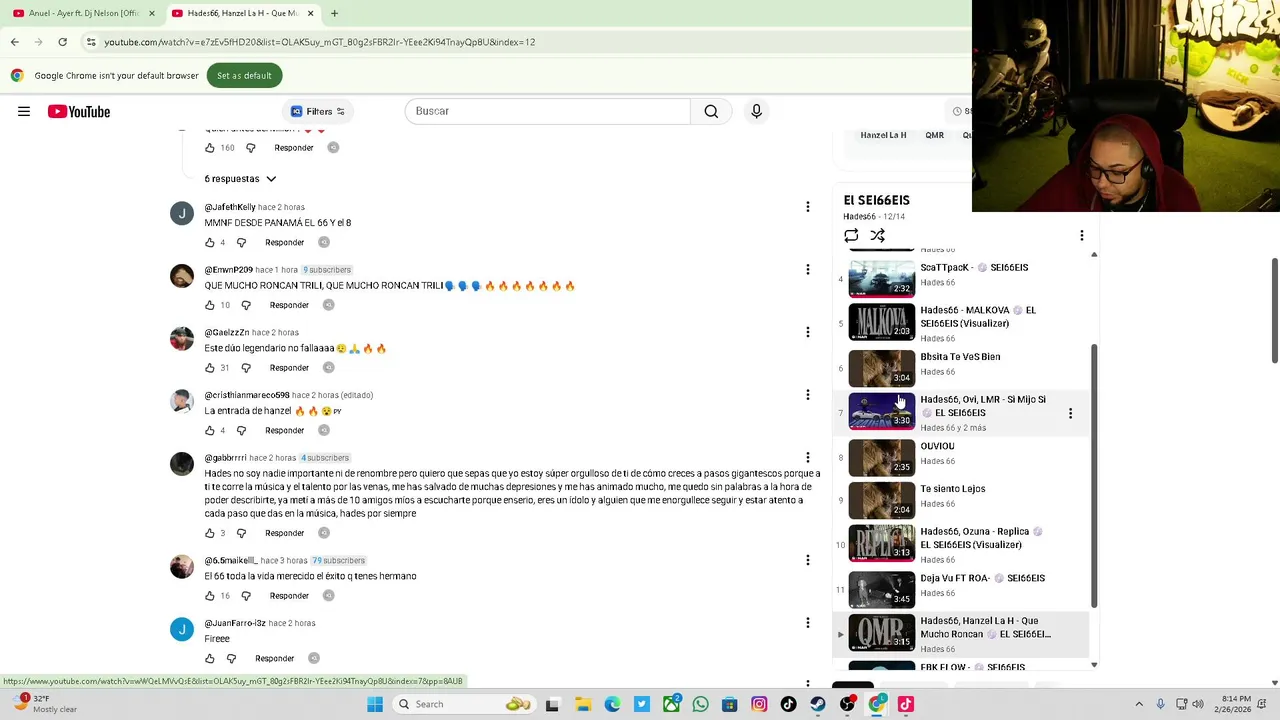Screen dimensions: 1280x720
Task: Open WhatsApp from the taskbar
Action: click(x=700, y=704)
